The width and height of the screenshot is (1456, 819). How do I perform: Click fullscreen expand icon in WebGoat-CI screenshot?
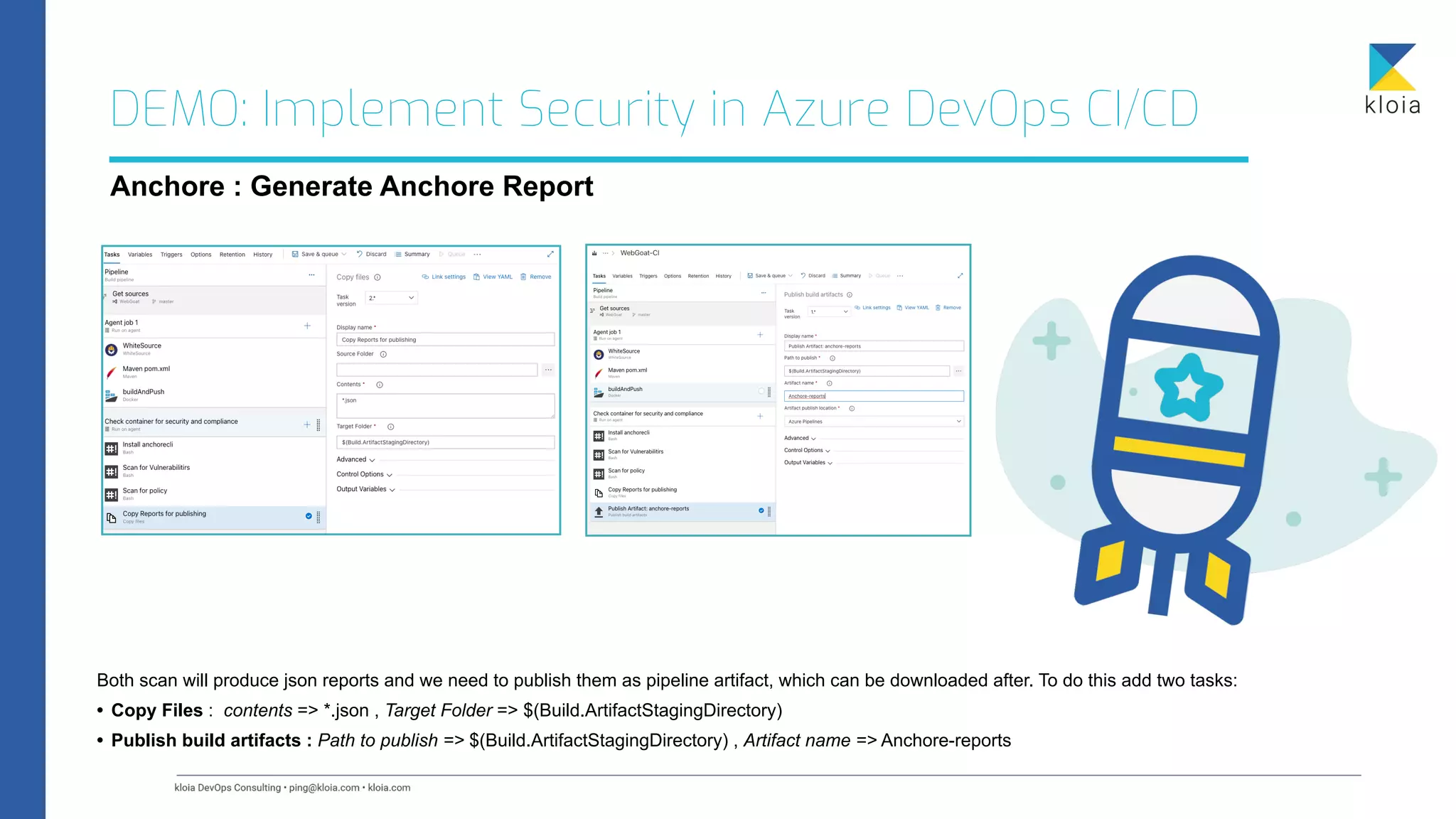point(960,276)
